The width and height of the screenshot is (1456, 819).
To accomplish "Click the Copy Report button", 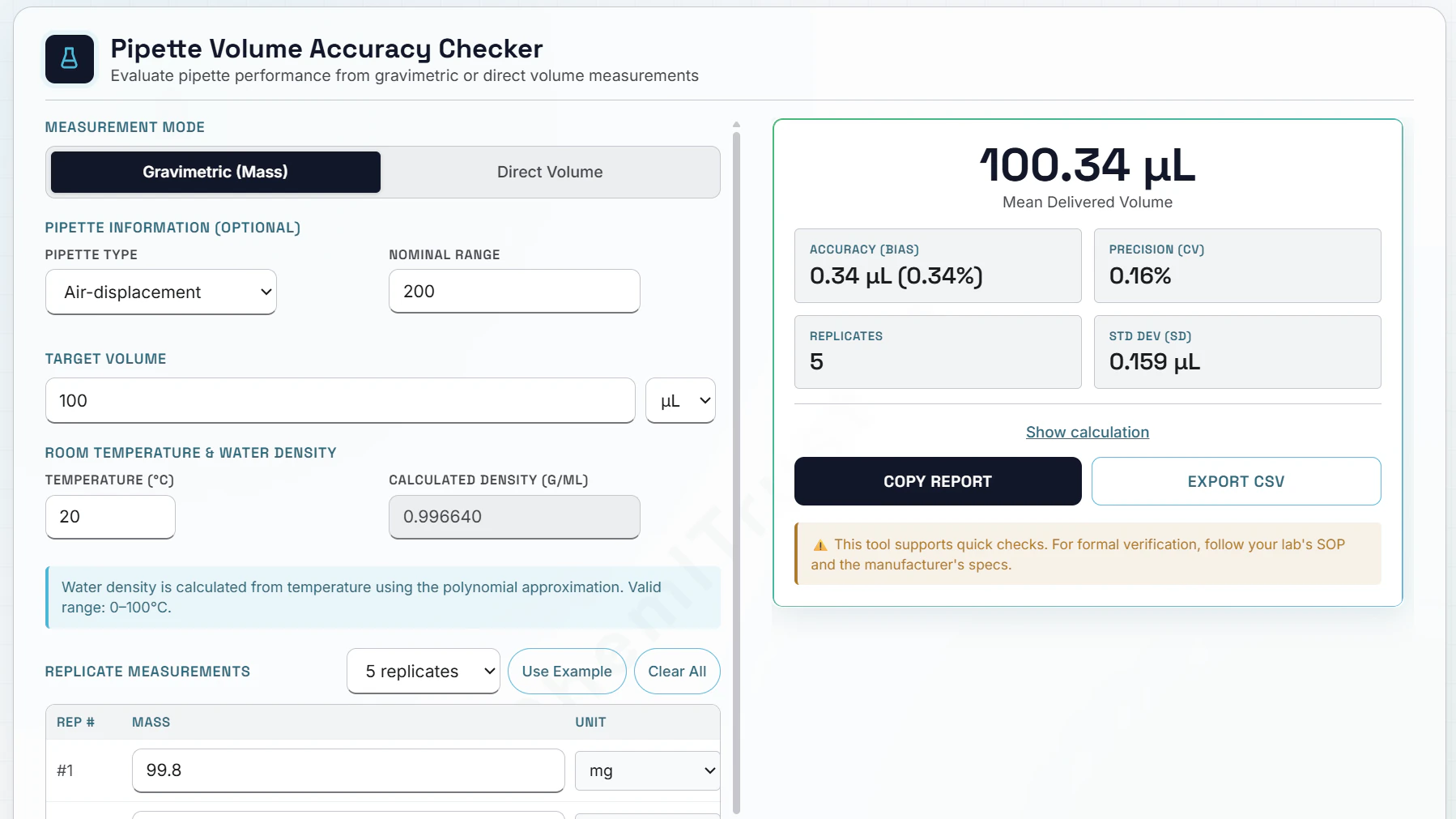I will coord(938,481).
